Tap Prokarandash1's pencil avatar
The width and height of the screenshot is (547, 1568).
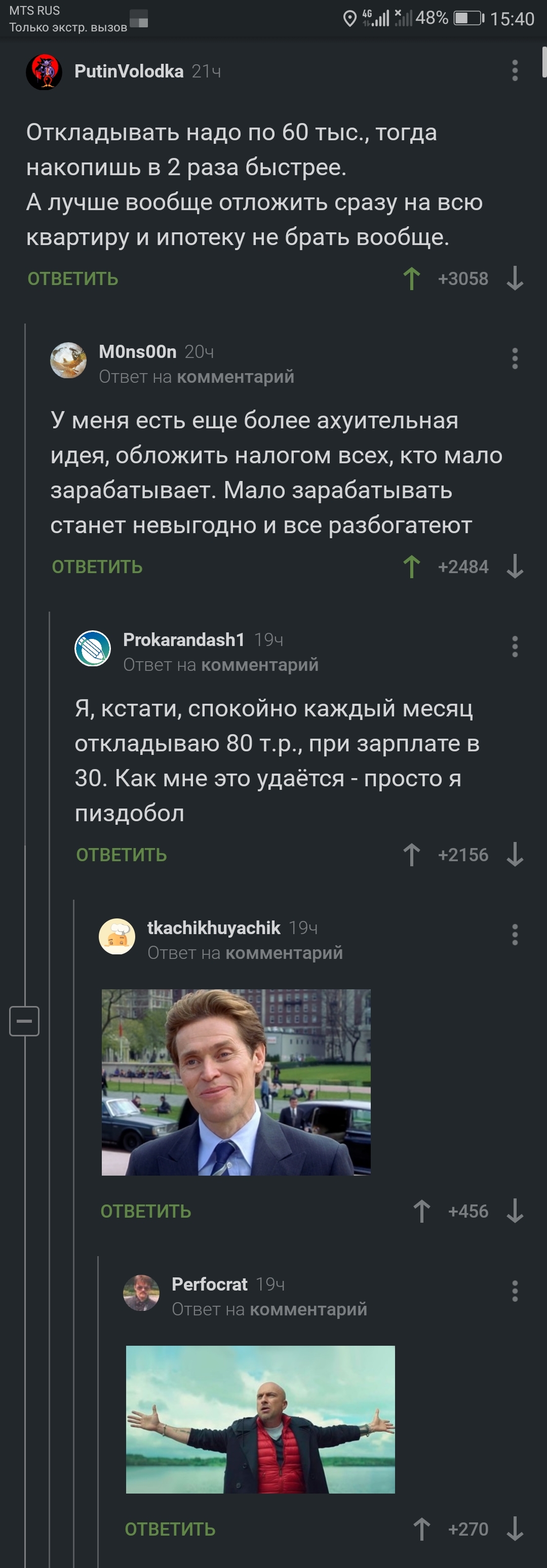point(93,648)
